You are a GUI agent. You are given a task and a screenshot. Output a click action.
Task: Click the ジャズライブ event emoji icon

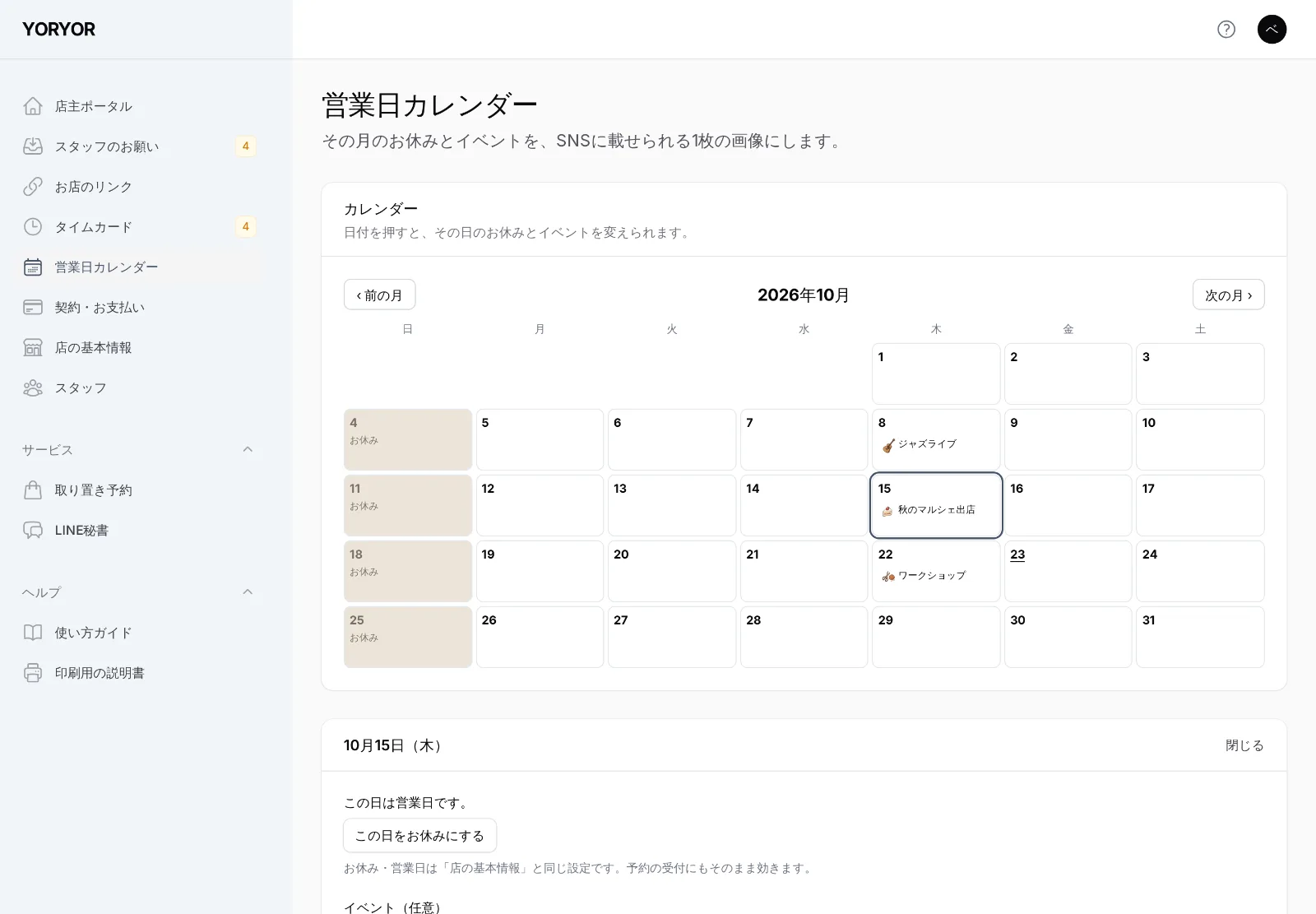(888, 445)
